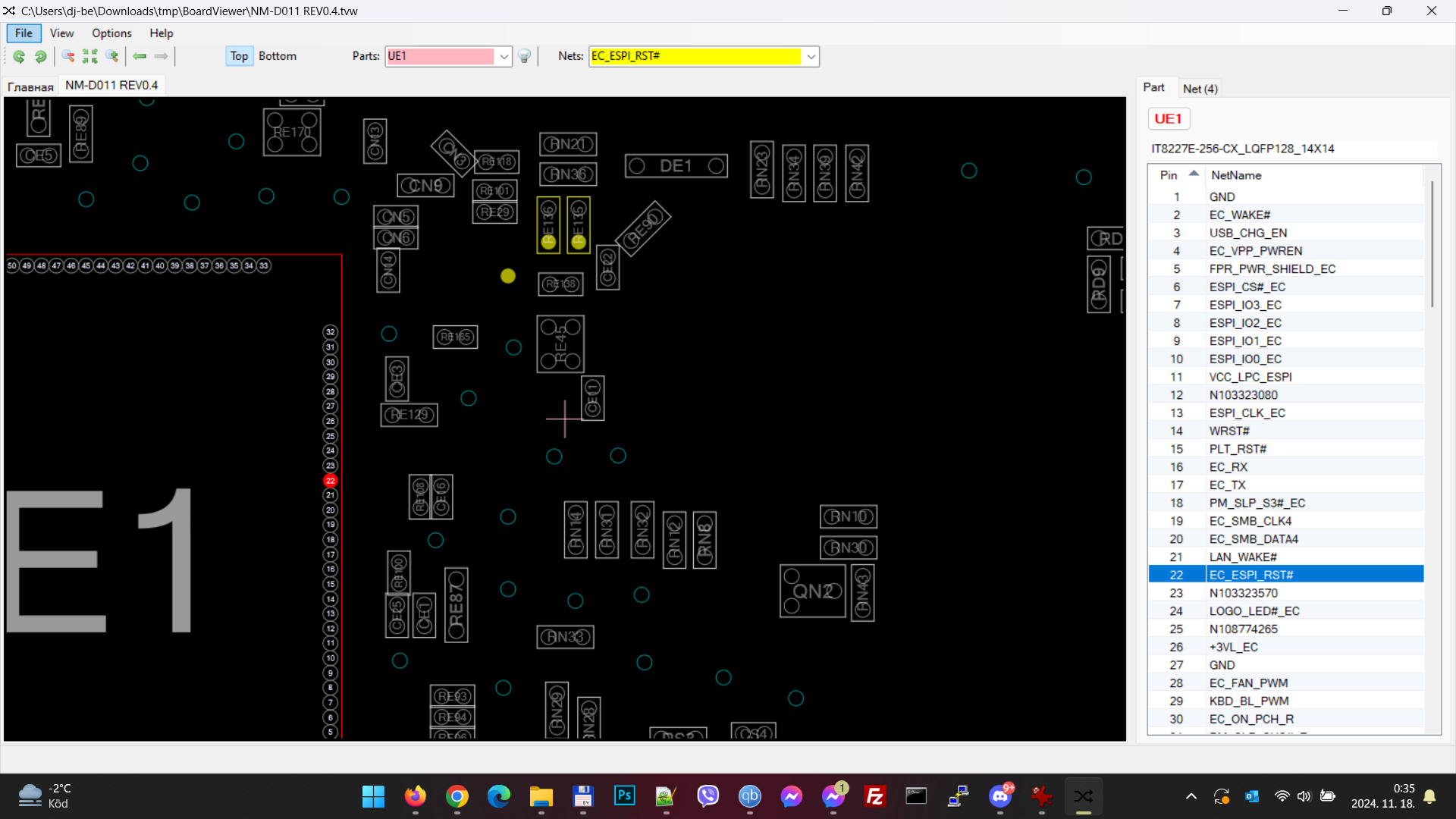Switch board view to Top side
Screen dimensions: 1456x819
239,56
